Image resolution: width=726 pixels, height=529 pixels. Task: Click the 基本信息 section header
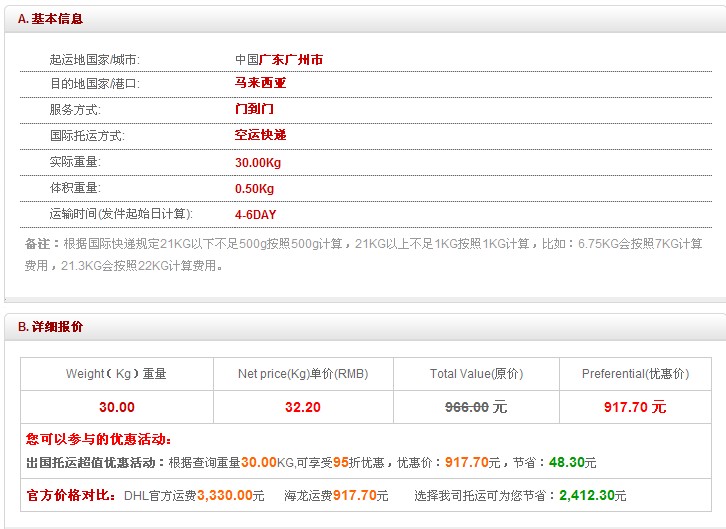51,18
